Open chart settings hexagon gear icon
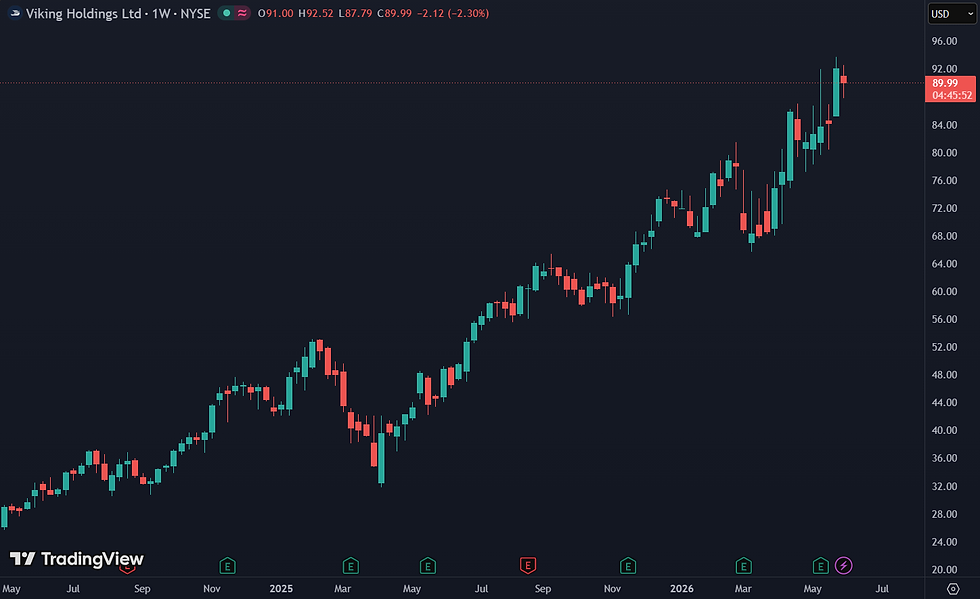Image resolution: width=980 pixels, height=599 pixels. click(952, 588)
